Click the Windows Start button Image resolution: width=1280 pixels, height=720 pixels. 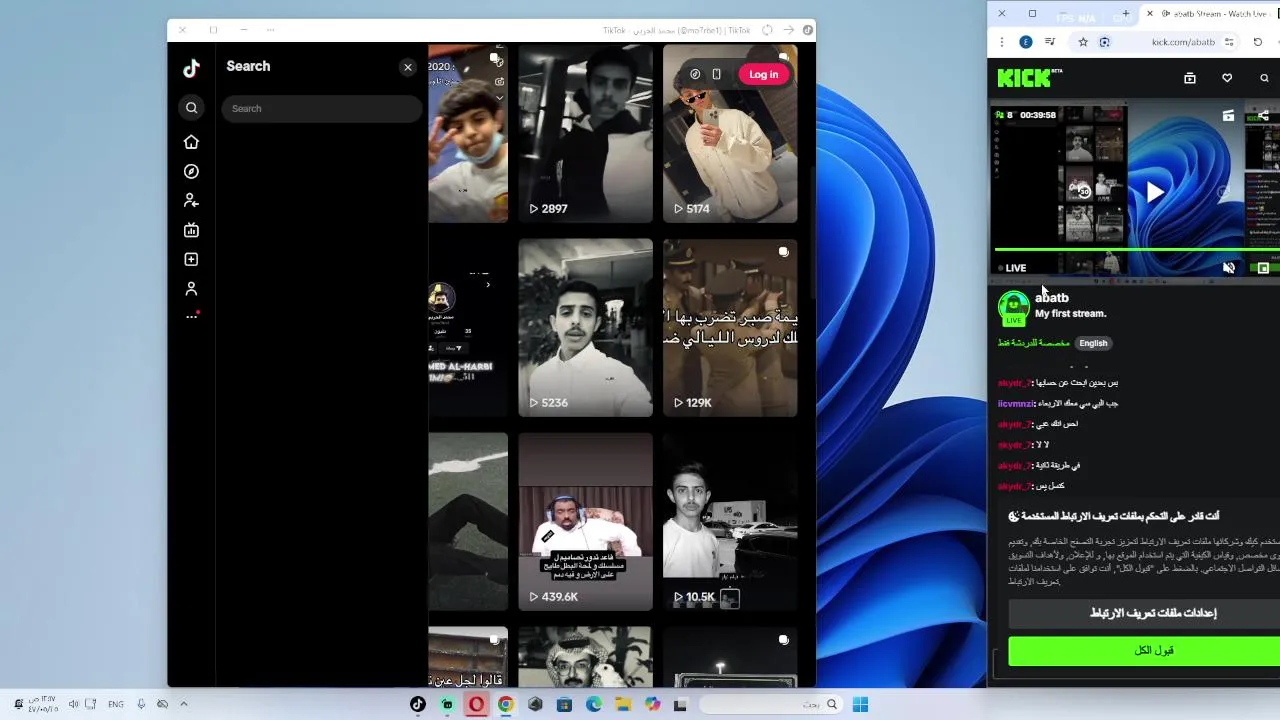pyautogui.click(x=860, y=704)
